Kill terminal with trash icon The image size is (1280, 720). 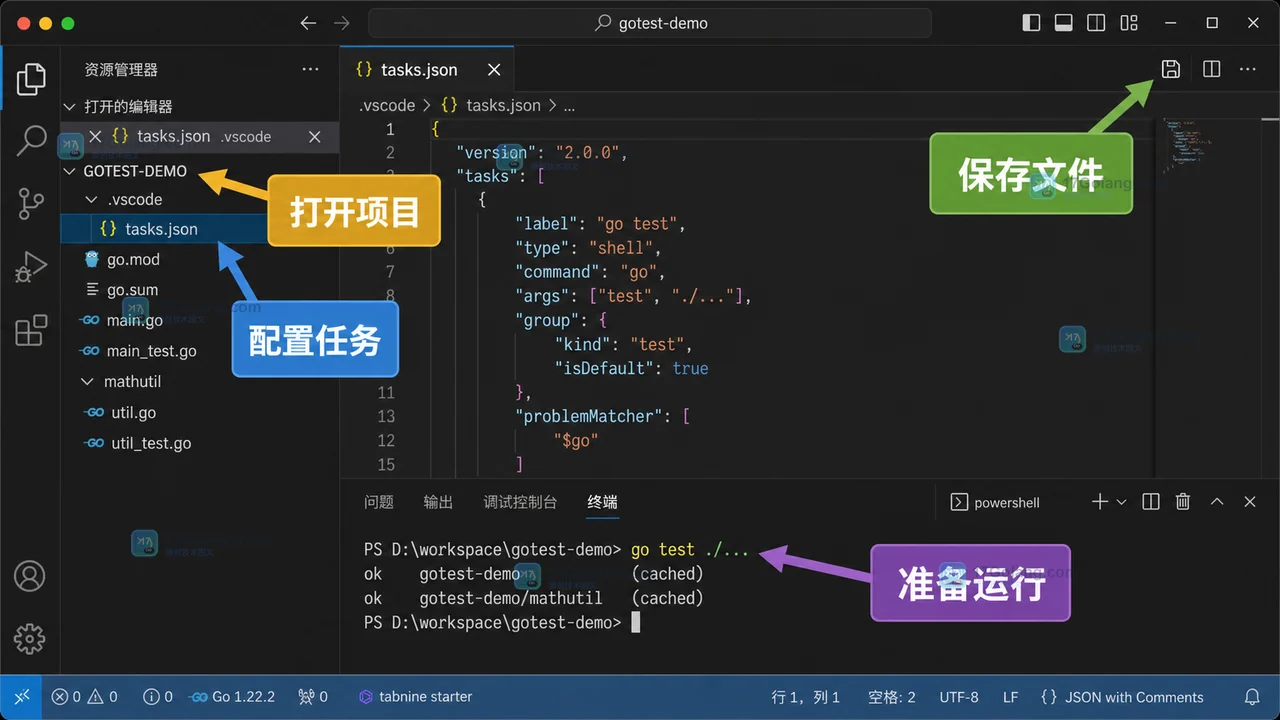coord(1183,502)
